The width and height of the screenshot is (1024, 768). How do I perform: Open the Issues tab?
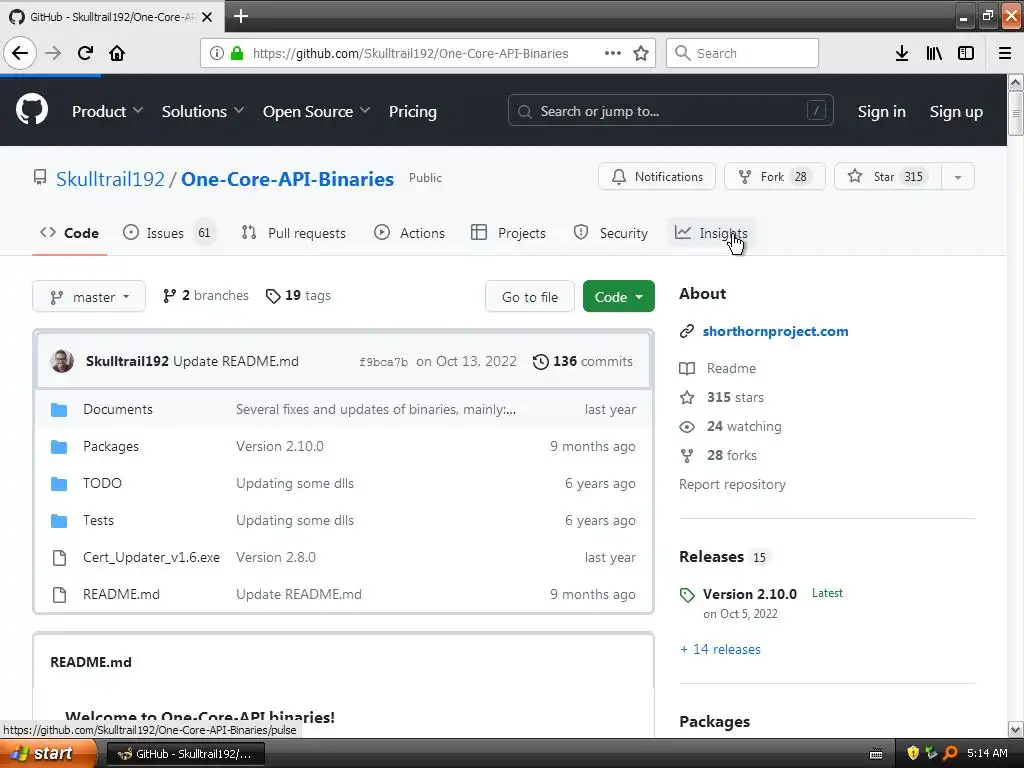pos(168,233)
